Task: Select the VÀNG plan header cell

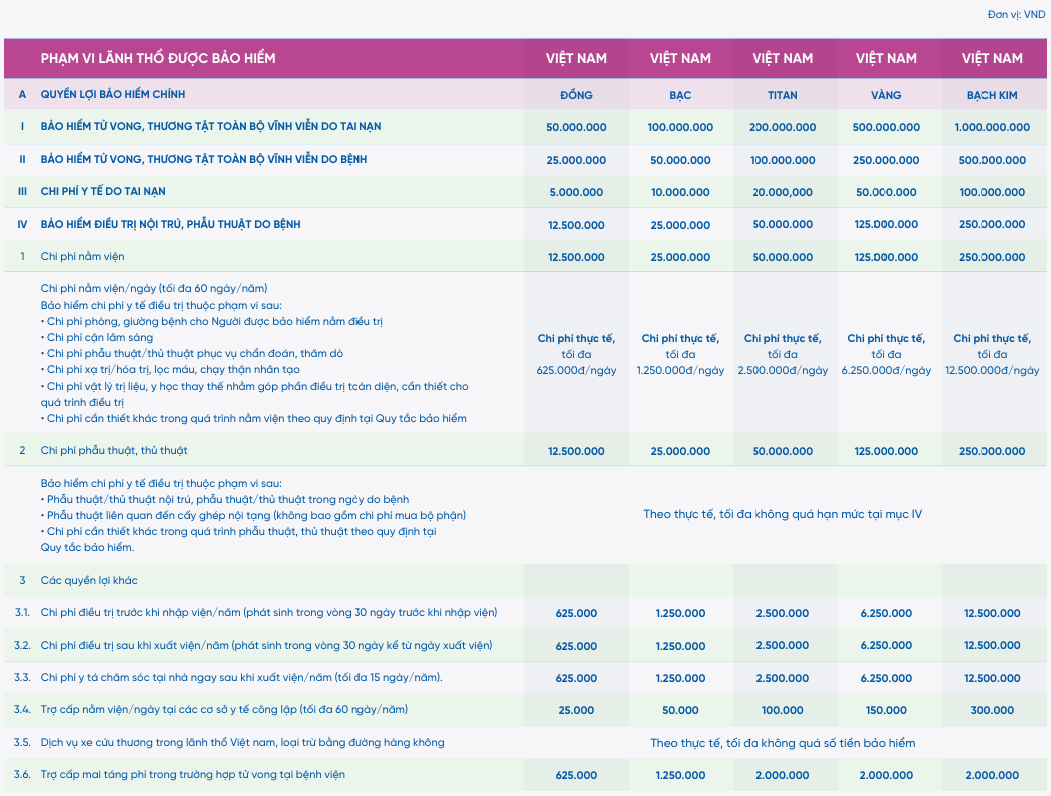Action: pos(885,95)
